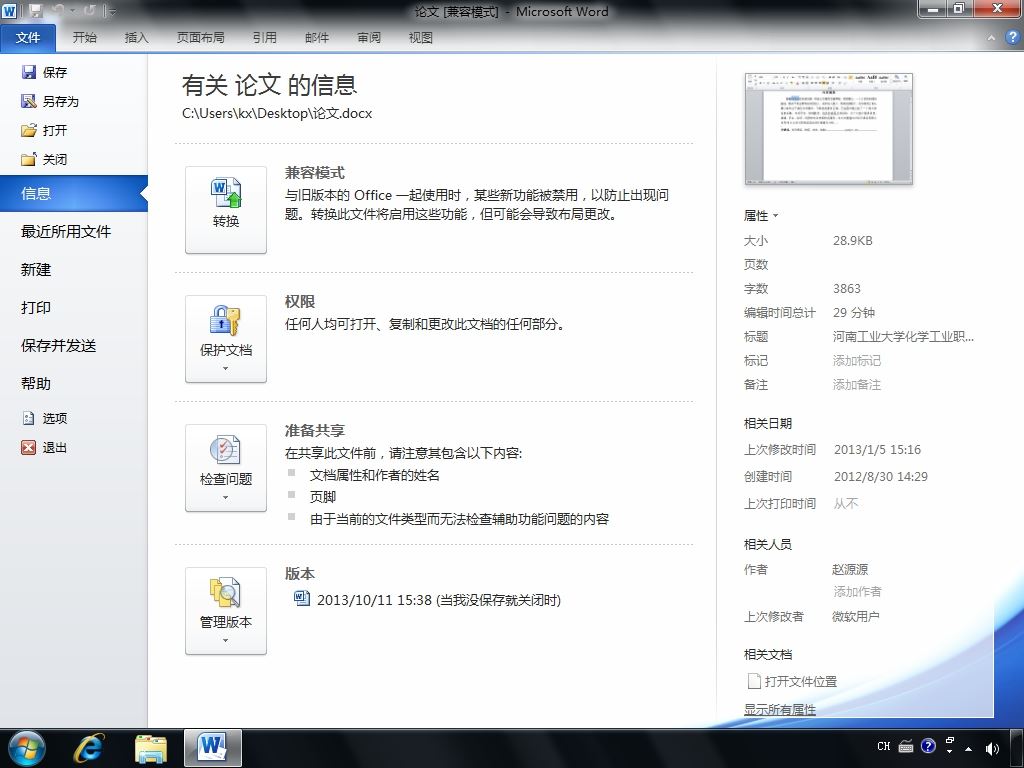Switch to the Insert 插入 ribbon tab
The image size is (1024, 768).
[136, 37]
